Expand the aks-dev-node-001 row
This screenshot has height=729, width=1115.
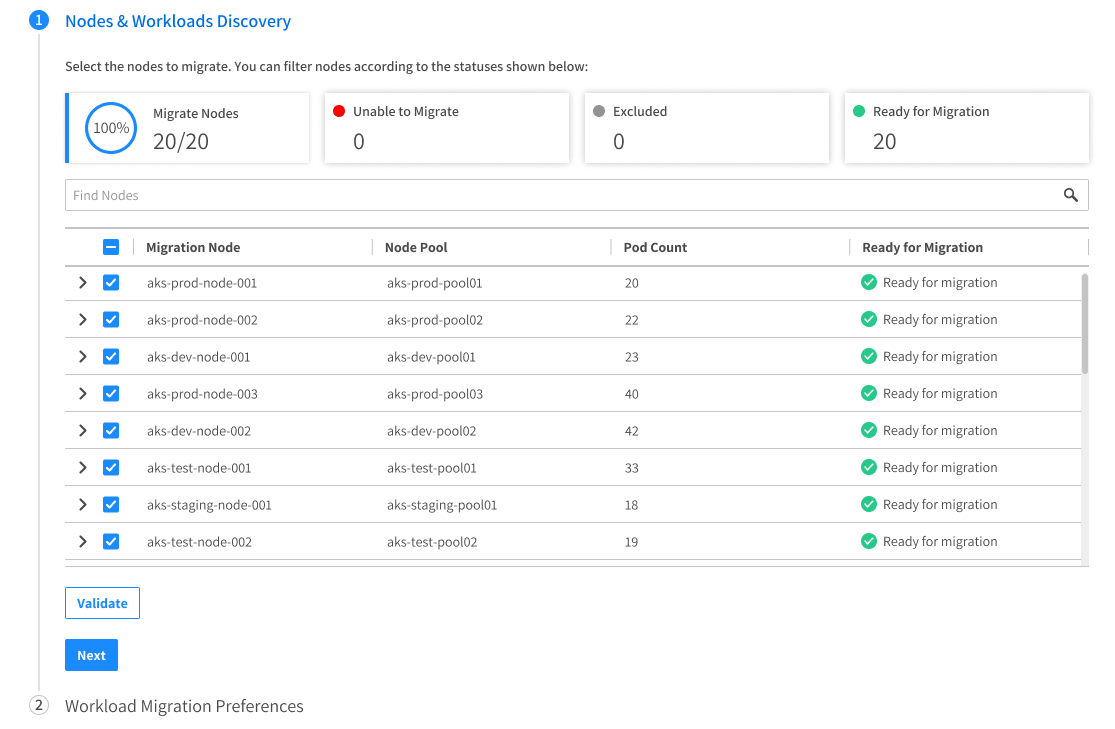(83, 357)
